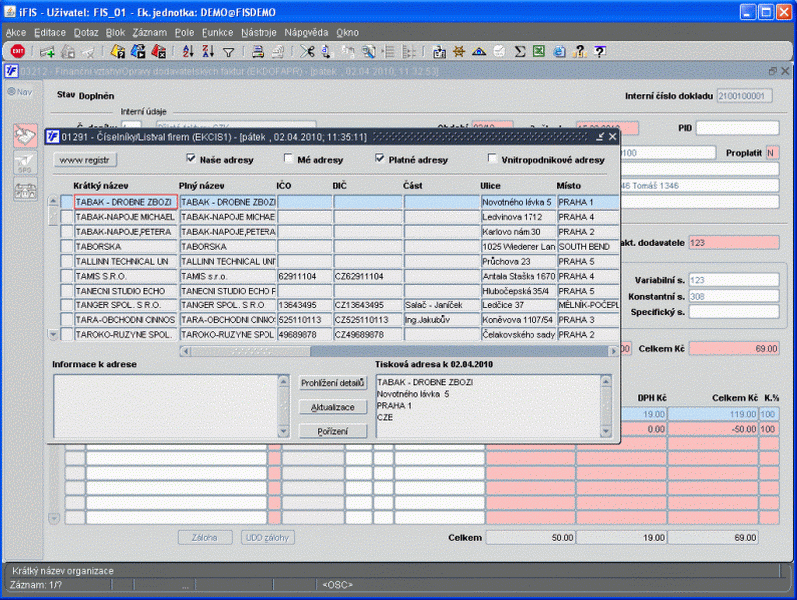Check the Vnitropodnikové adresy checkbox
The width and height of the screenshot is (797, 600).
(493, 158)
